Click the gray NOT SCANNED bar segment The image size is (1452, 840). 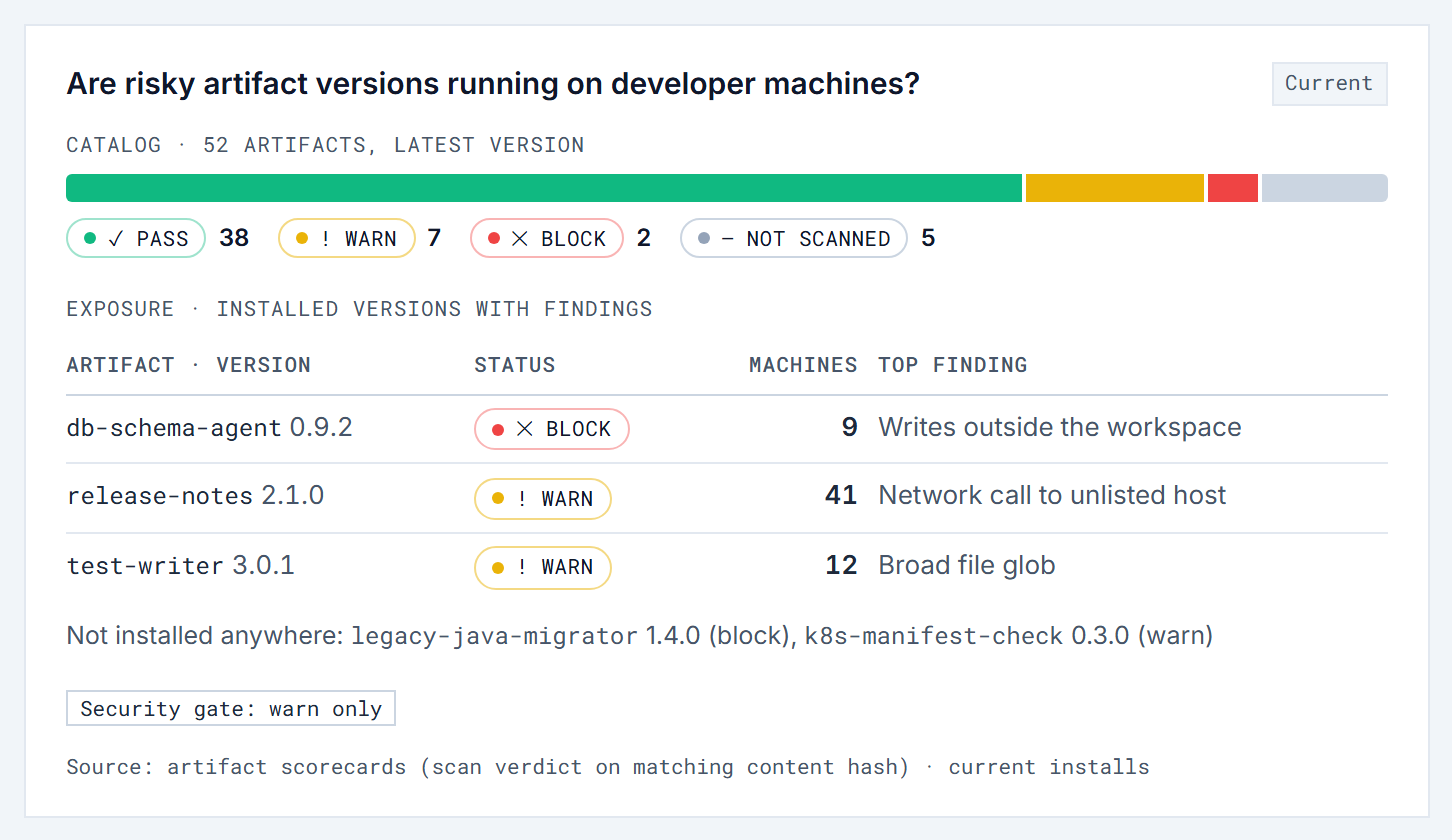pos(1325,188)
